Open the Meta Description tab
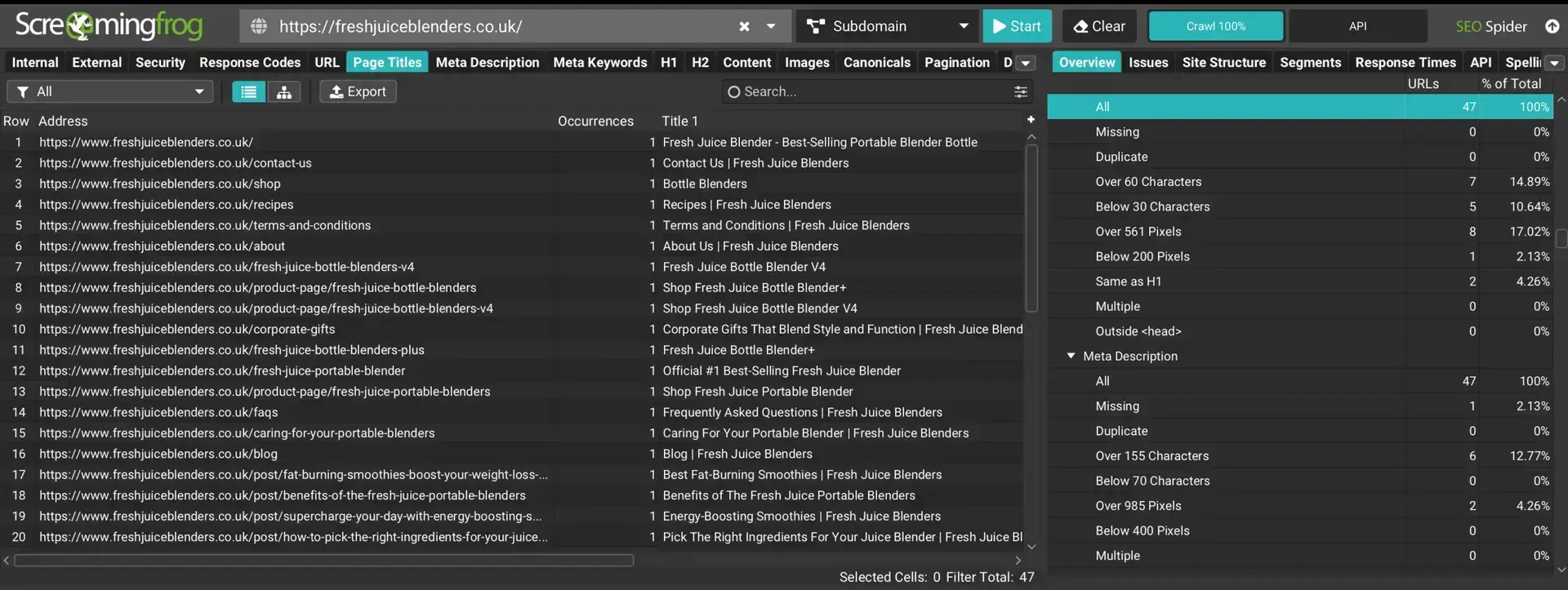1568x590 pixels. click(x=487, y=63)
